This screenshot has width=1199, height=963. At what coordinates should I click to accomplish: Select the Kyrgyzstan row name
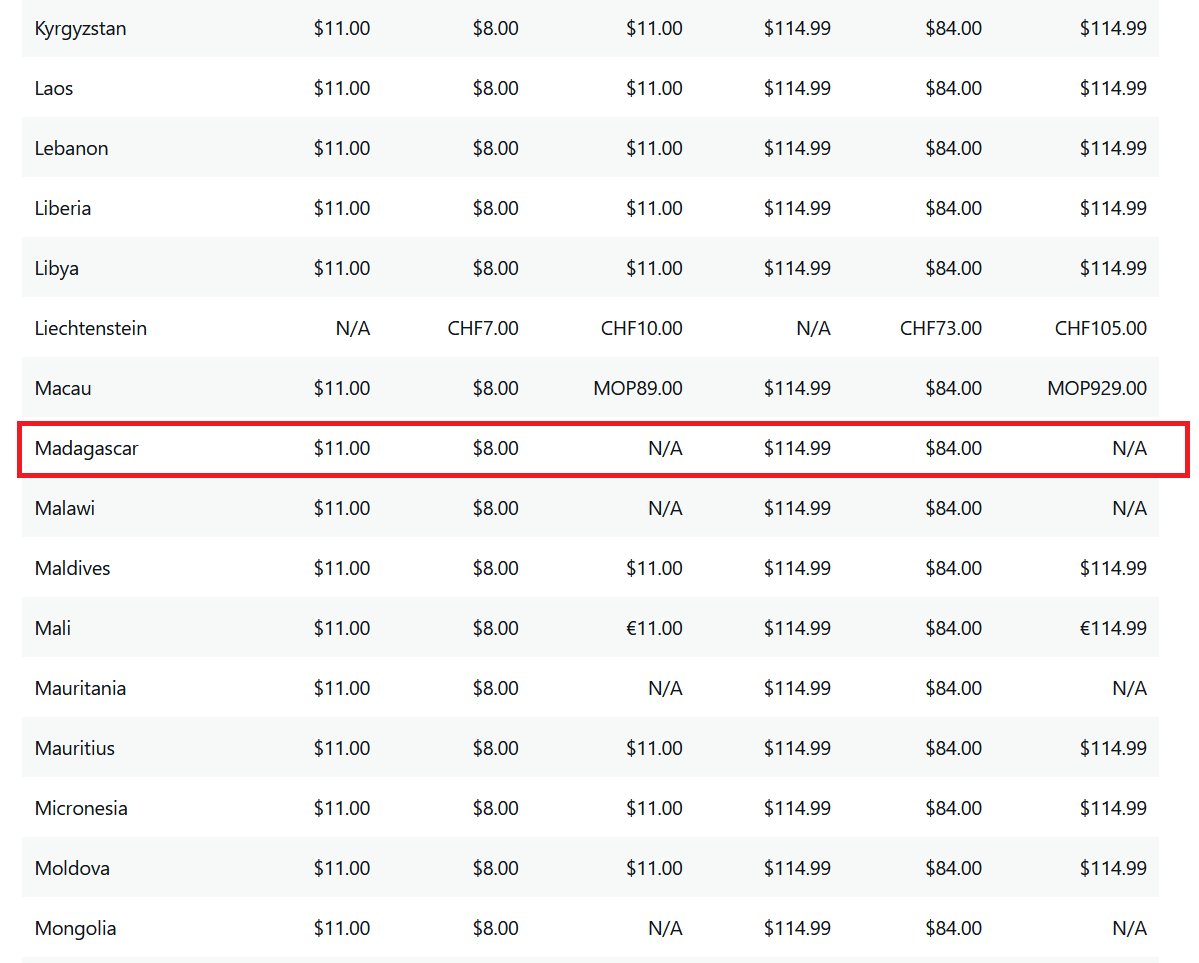coord(80,28)
